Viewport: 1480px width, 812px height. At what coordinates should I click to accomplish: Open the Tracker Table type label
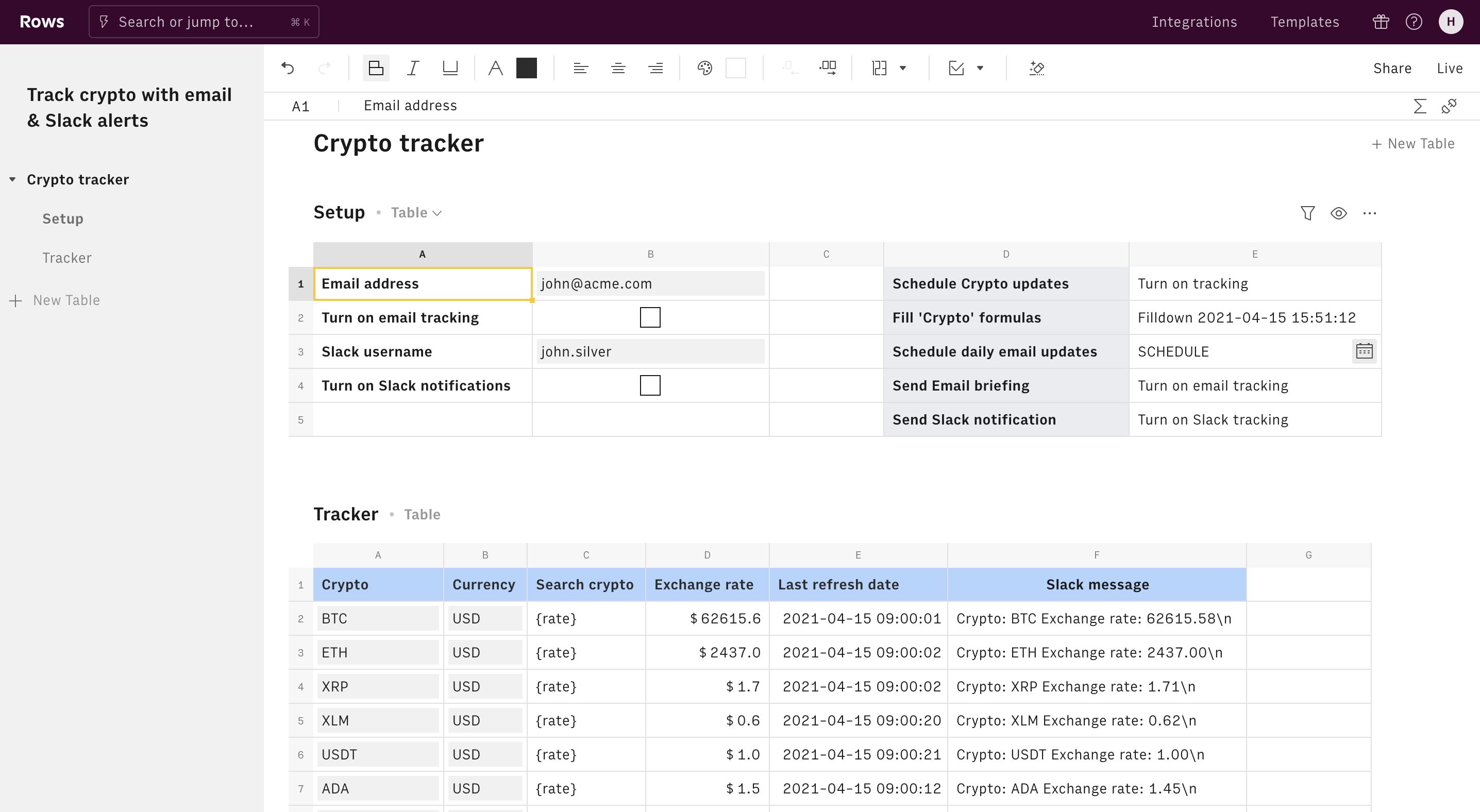422,515
